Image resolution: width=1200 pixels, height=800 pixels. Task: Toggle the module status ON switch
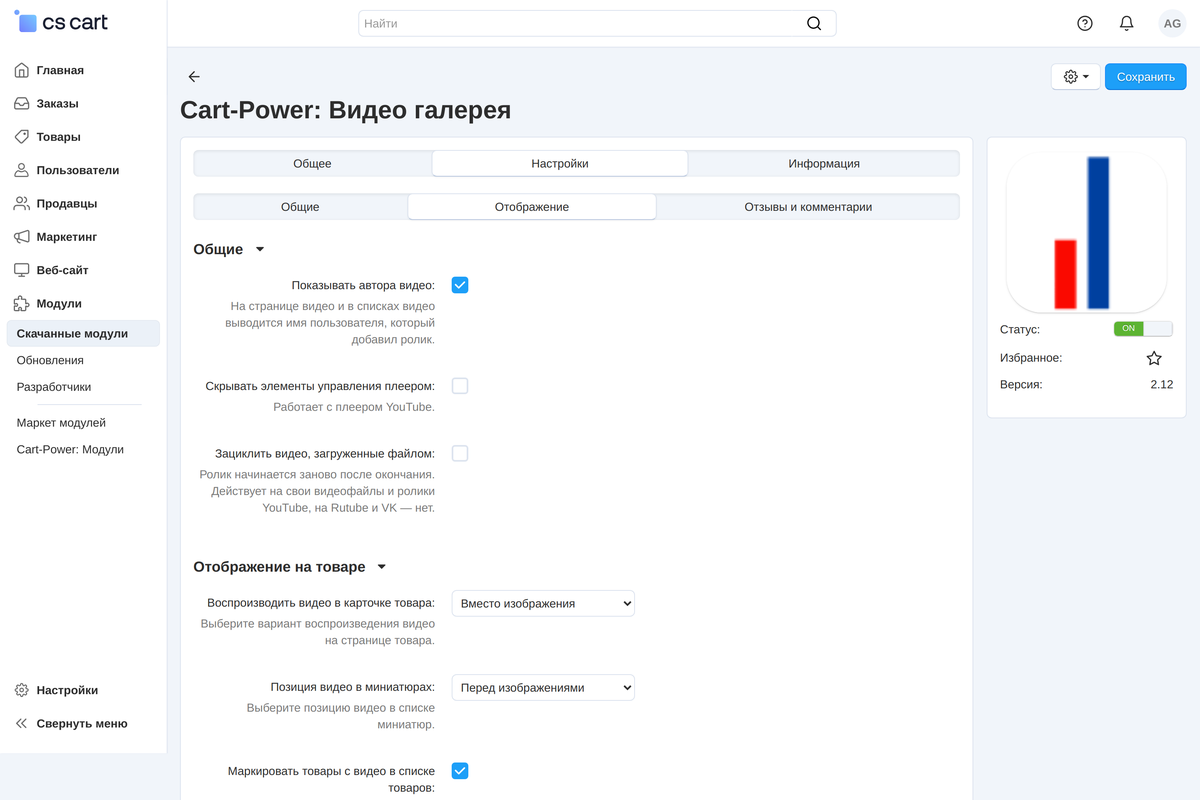coord(1143,329)
